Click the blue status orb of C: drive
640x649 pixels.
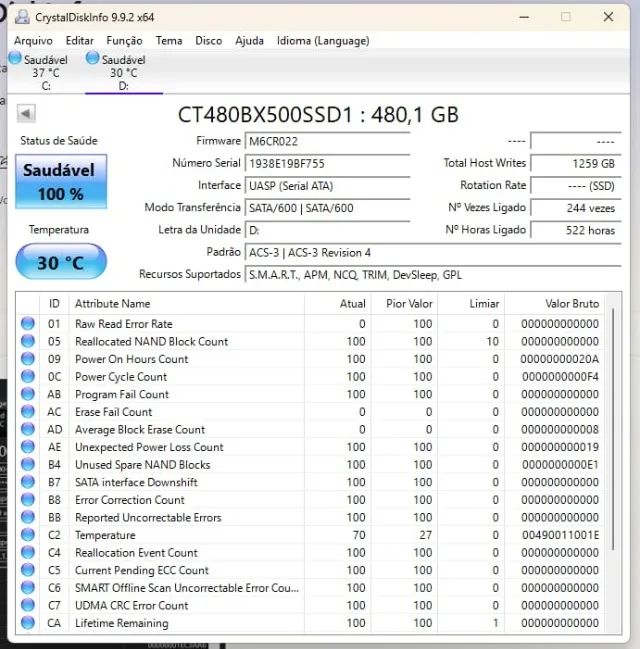(15, 58)
